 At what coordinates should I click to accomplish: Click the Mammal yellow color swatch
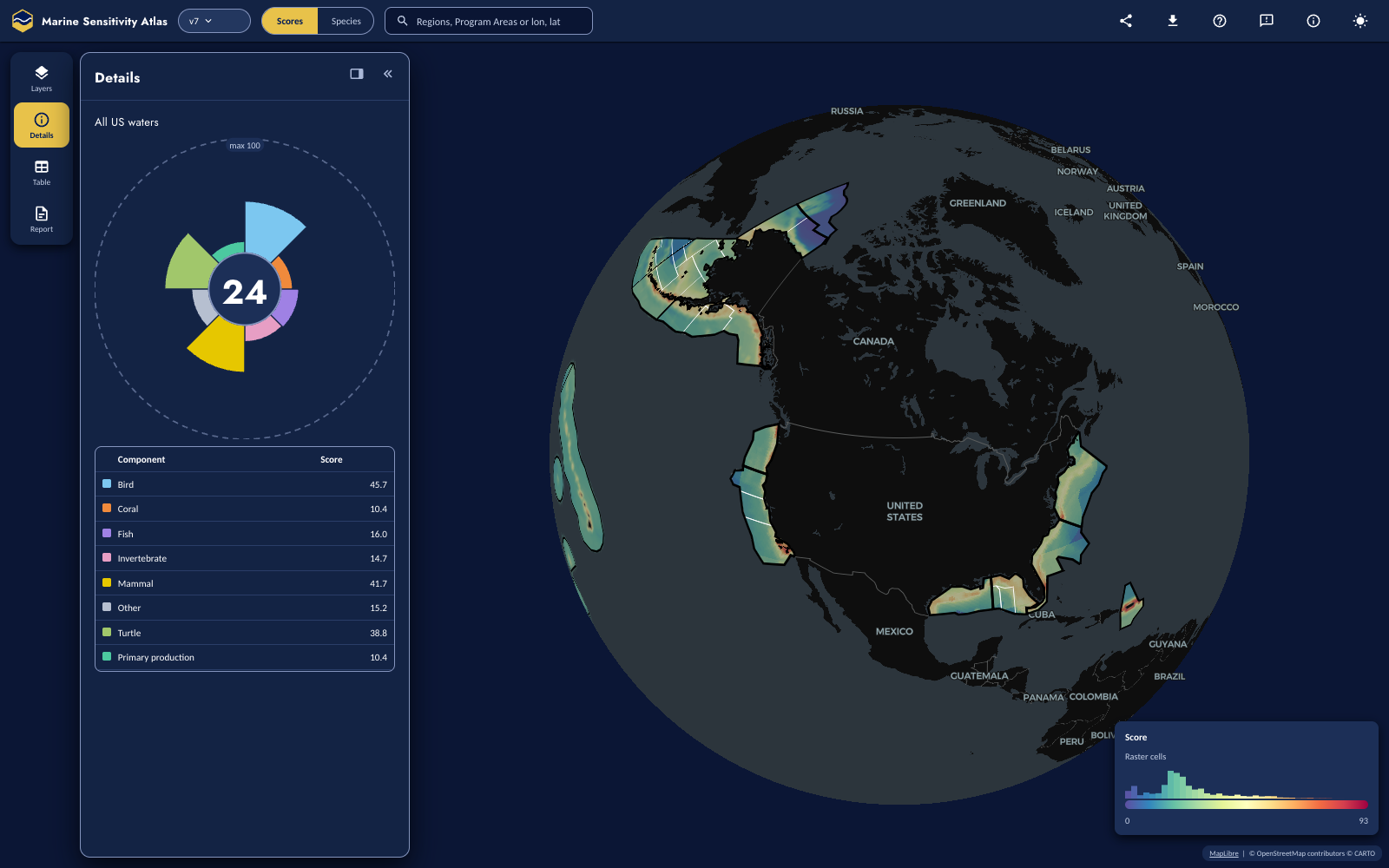tap(107, 582)
